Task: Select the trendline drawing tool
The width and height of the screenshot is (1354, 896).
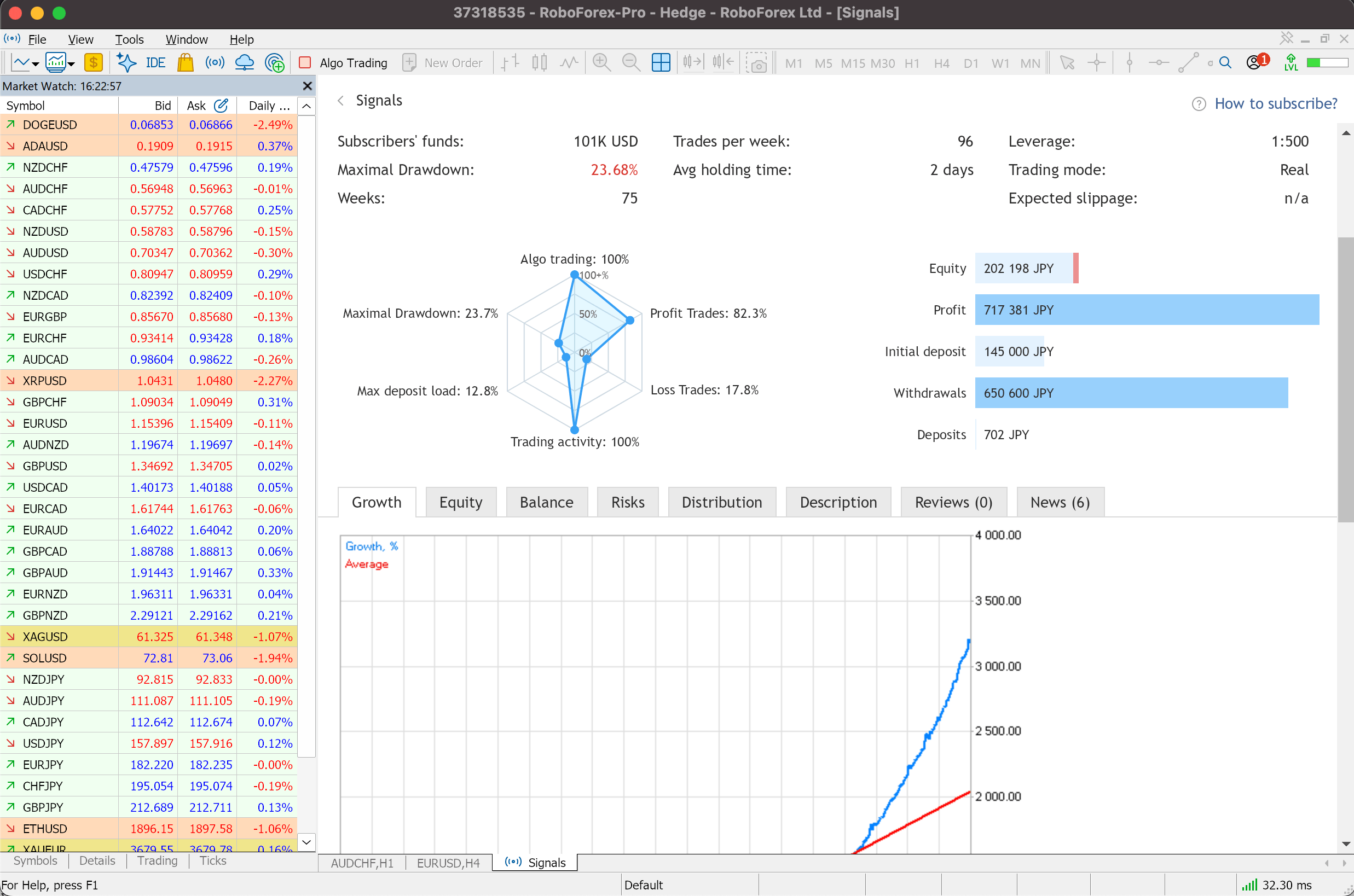Action: (1188, 62)
